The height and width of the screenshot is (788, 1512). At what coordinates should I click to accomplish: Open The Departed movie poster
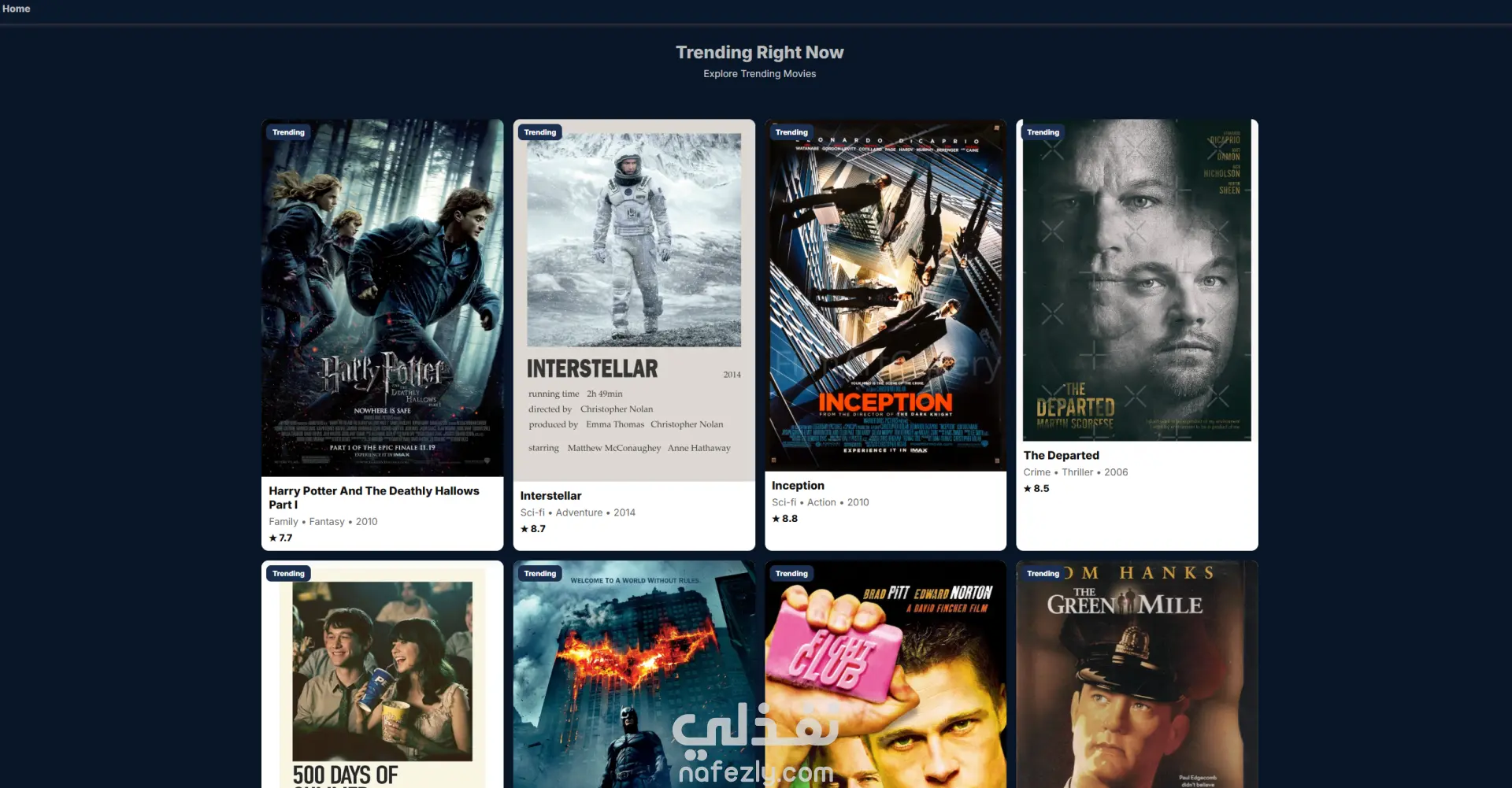(x=1137, y=280)
